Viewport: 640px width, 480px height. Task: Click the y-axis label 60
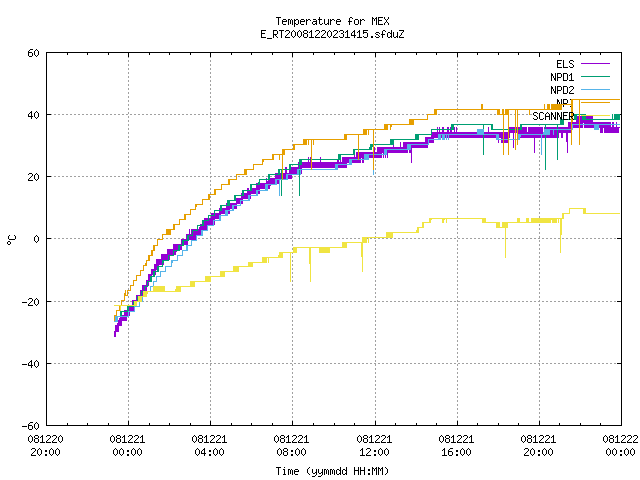pos(33,53)
